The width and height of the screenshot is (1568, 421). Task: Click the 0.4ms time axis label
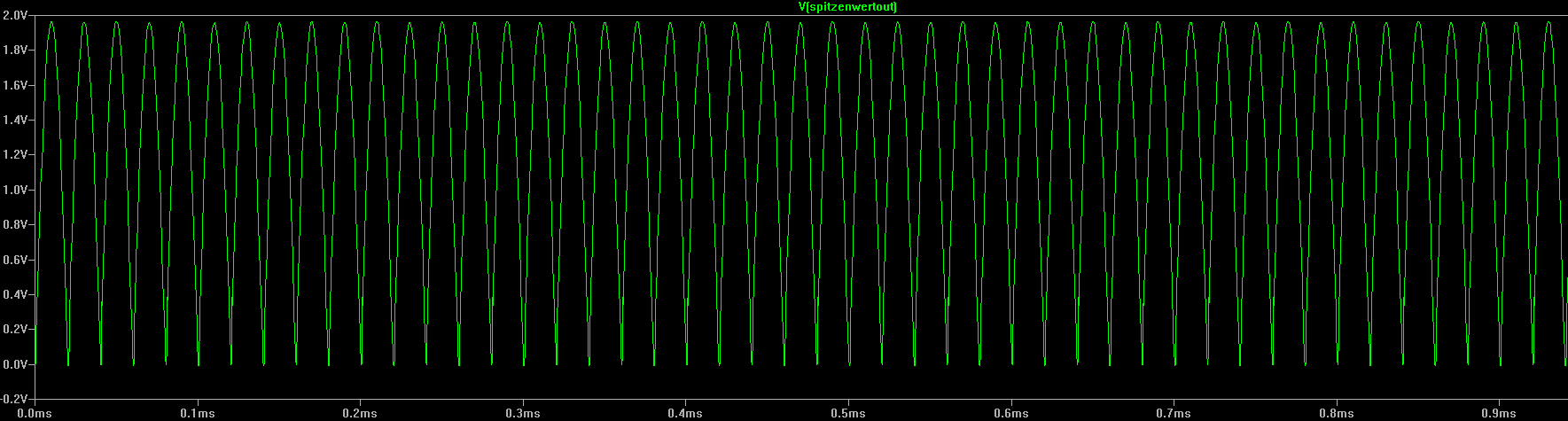(685, 414)
